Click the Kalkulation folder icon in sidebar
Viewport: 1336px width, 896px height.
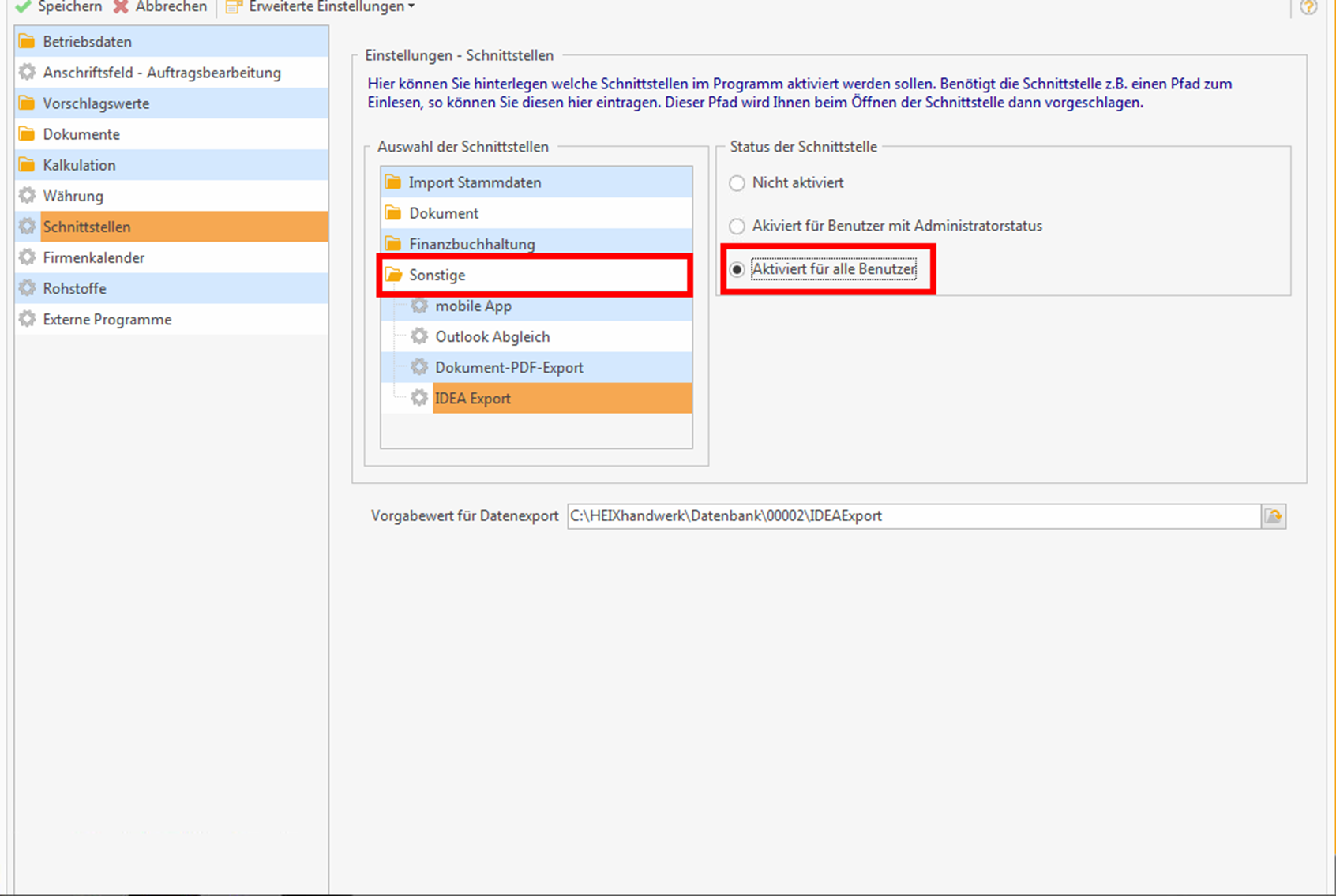click(x=28, y=165)
